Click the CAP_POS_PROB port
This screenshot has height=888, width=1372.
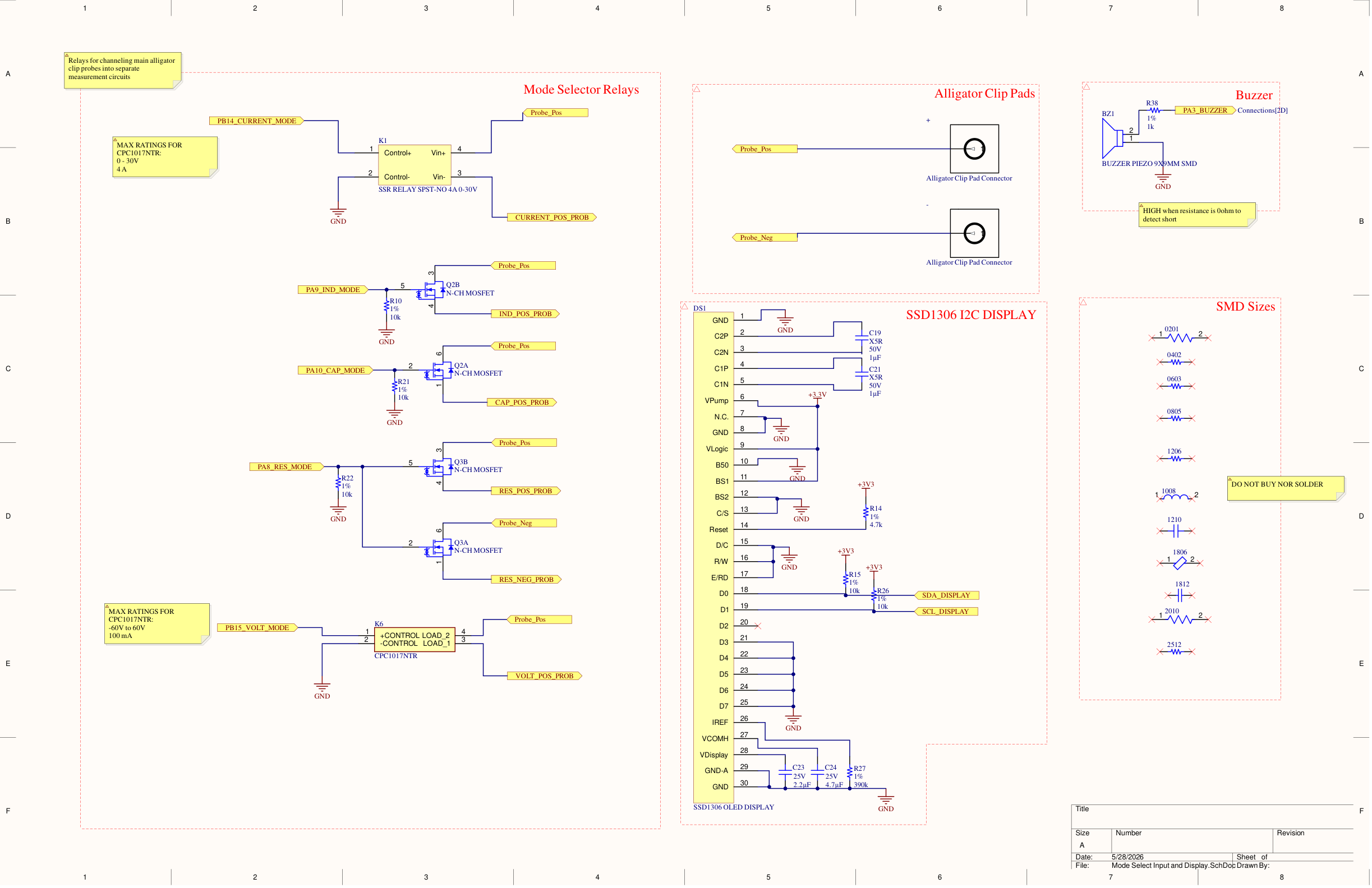pos(522,402)
